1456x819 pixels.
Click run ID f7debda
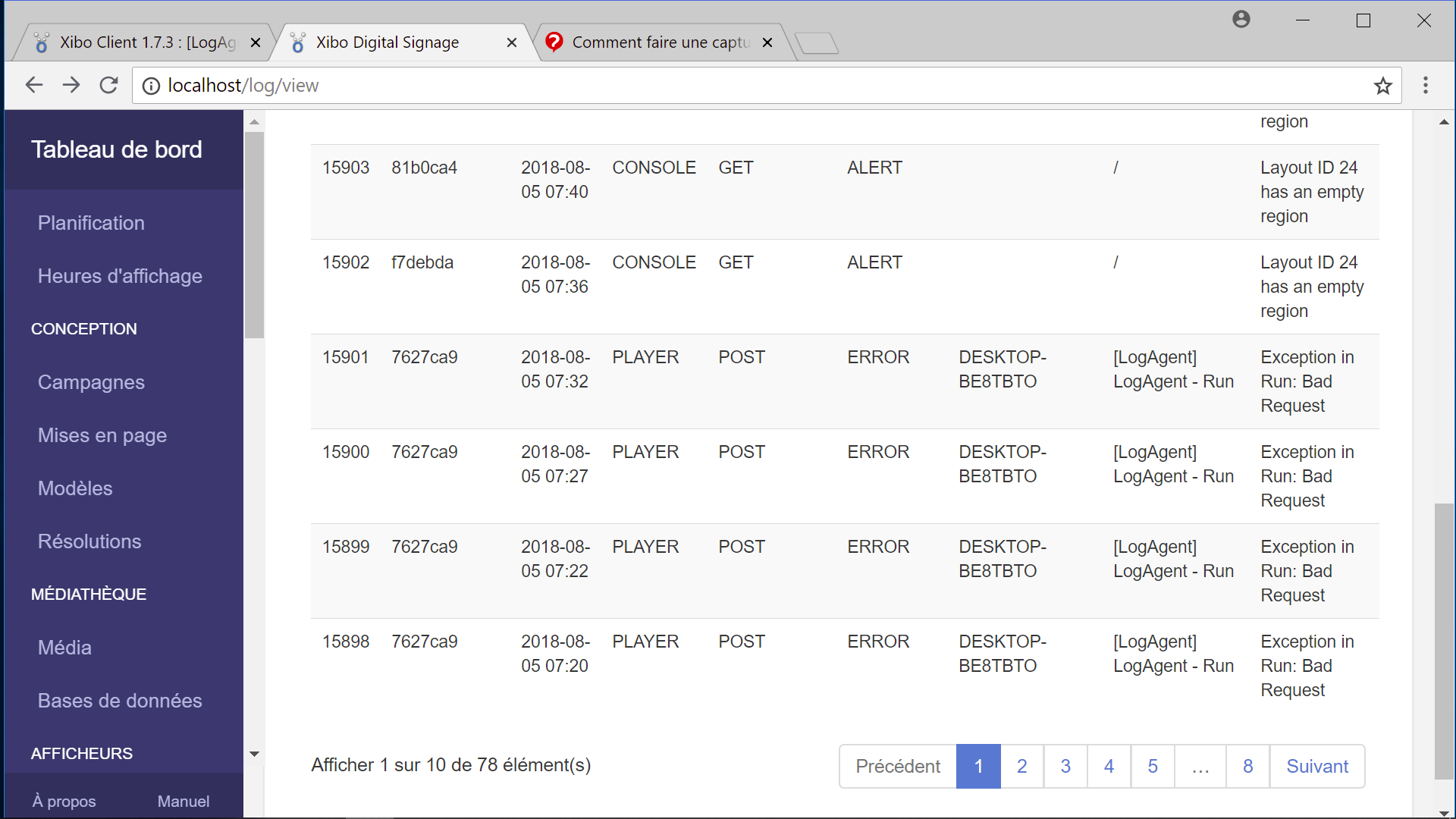click(x=422, y=262)
